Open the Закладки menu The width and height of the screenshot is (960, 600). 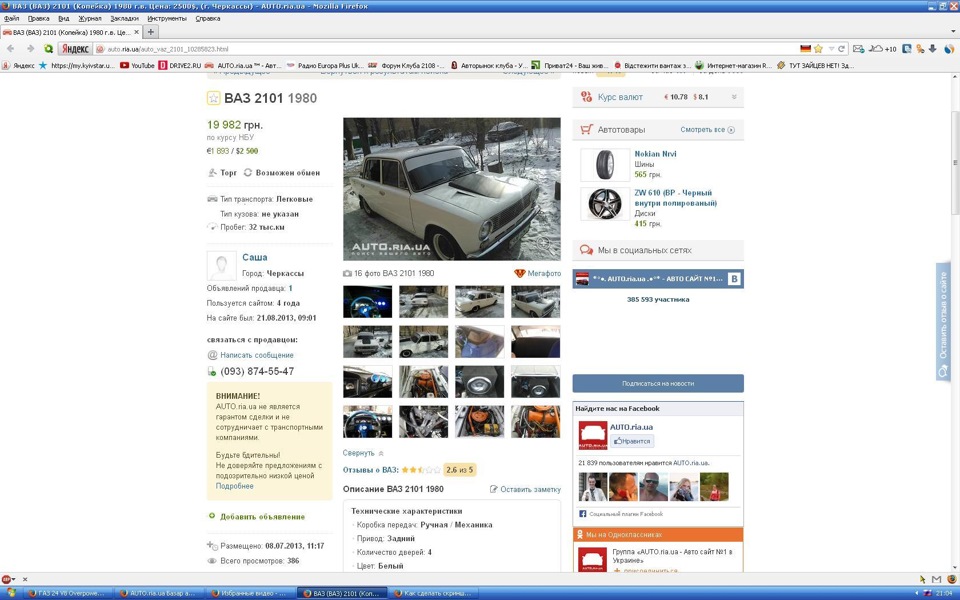click(x=124, y=18)
